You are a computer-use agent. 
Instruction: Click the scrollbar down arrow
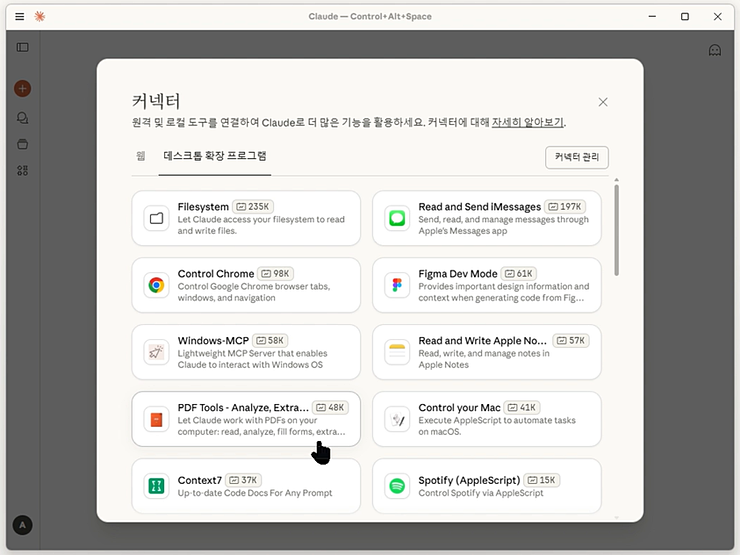[616, 518]
